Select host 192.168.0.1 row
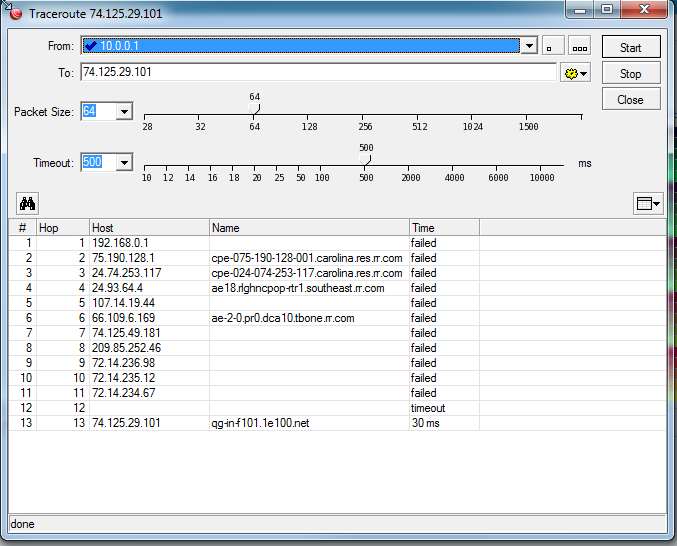Viewport: 677px width, 546px height. (337, 243)
